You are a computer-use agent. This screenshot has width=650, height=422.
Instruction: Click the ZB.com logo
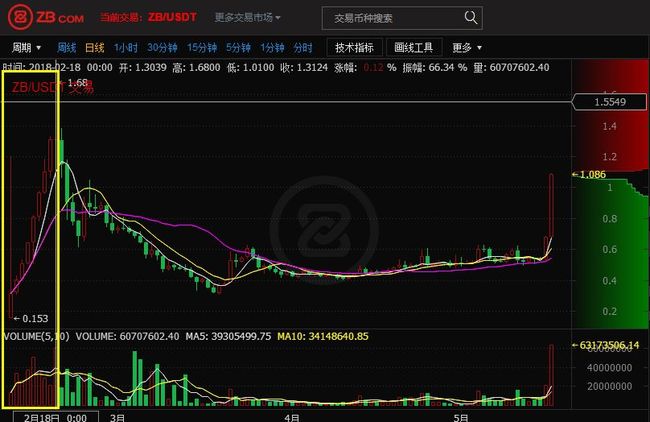coord(46,17)
